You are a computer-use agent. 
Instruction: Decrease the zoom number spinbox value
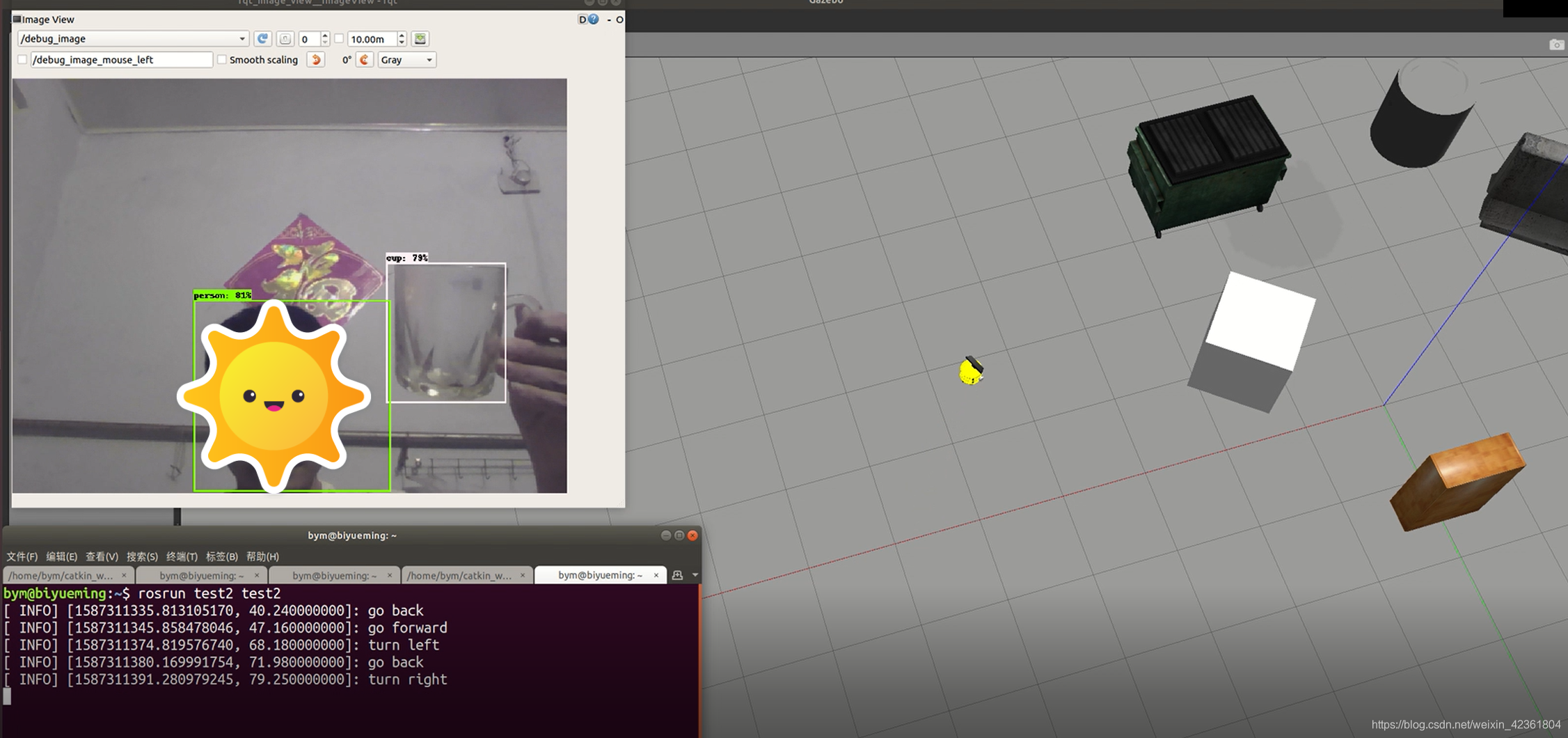324,42
